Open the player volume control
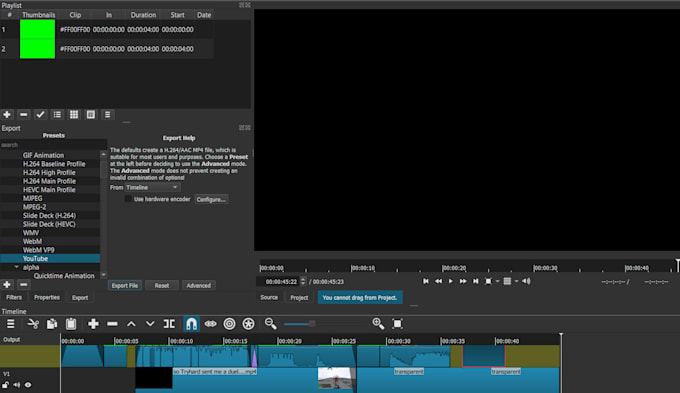 point(526,281)
